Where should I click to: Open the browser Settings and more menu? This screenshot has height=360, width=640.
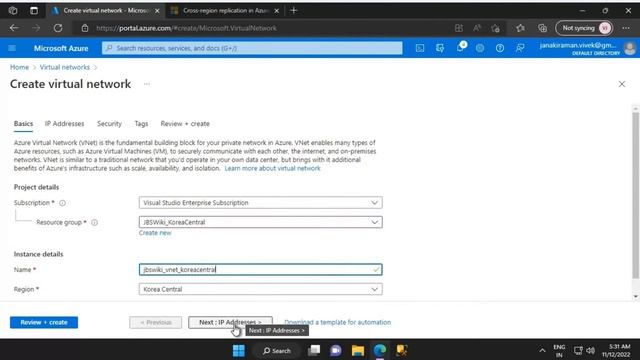(x=626, y=28)
